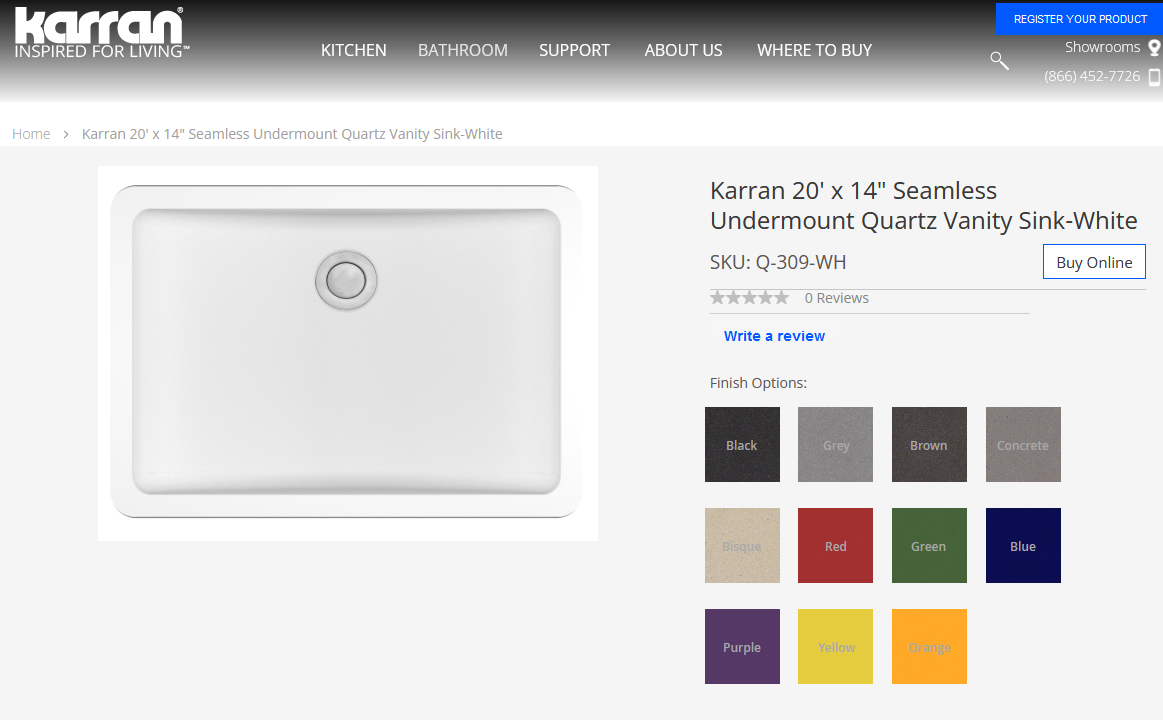The image size is (1163, 720).
Task: Open the Support menu
Action: click(x=575, y=50)
